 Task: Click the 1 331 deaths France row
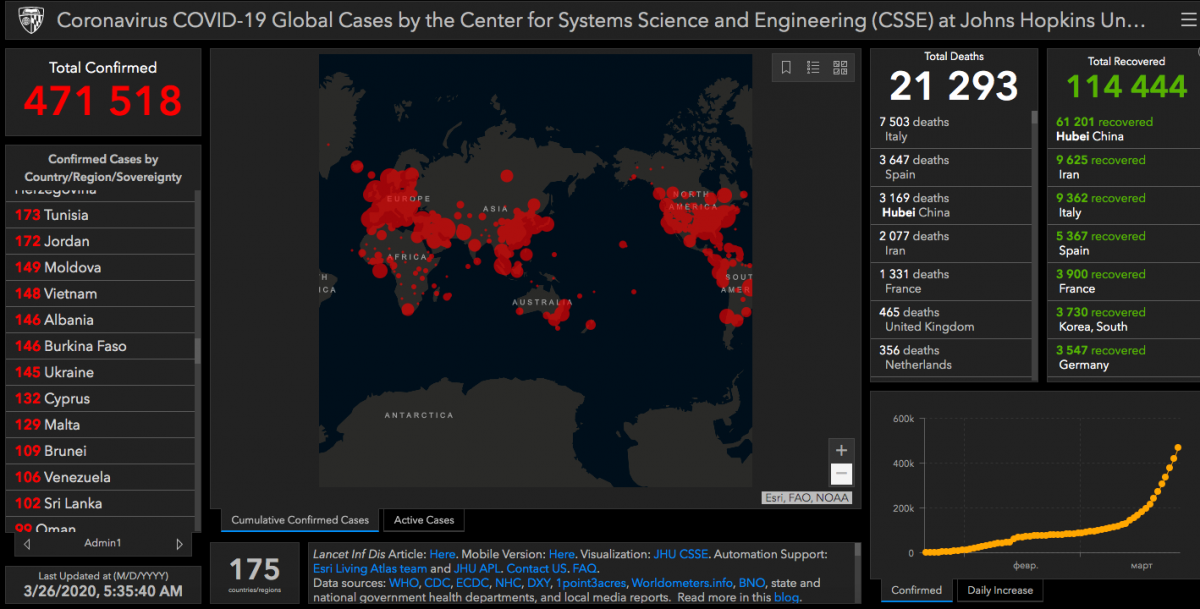[x=951, y=281]
